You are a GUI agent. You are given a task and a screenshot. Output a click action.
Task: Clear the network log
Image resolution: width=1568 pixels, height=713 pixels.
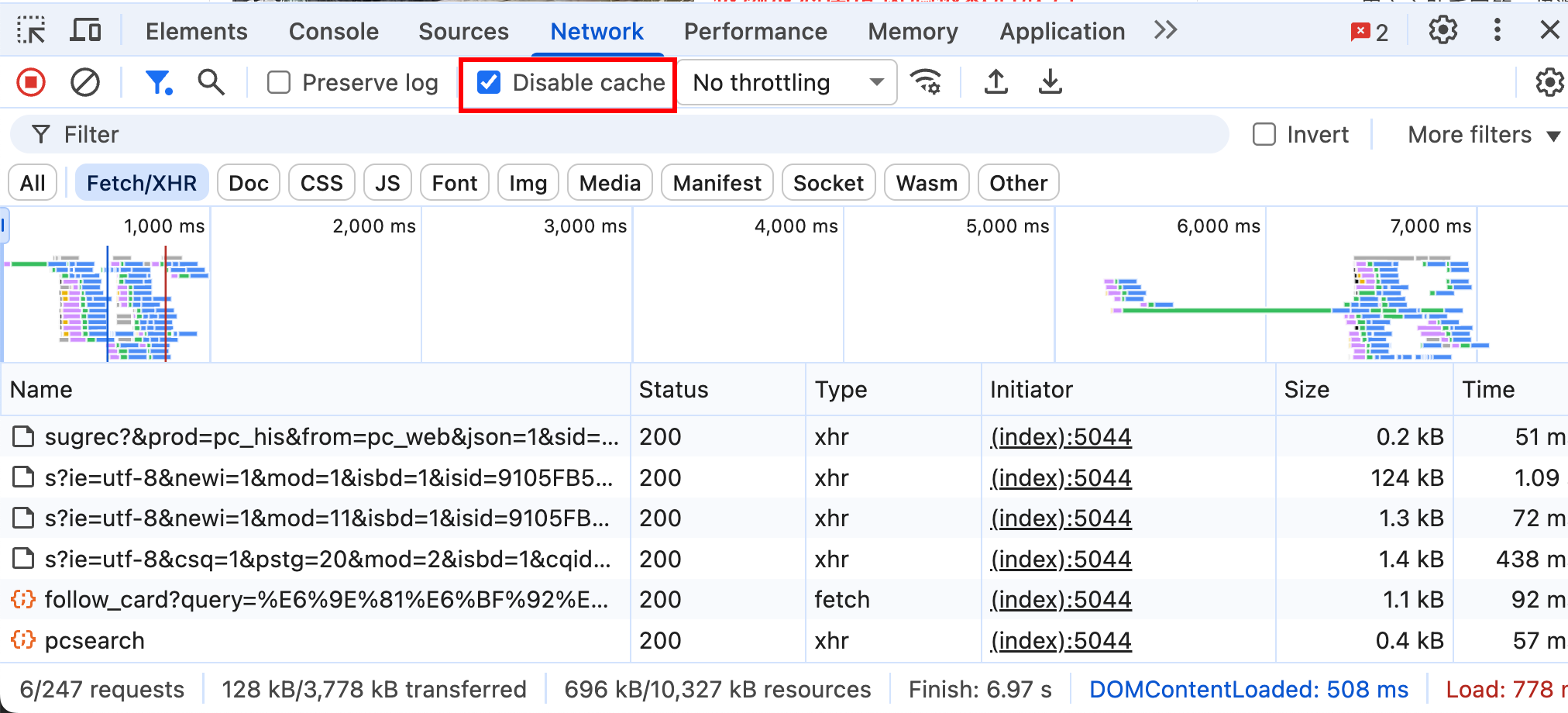click(x=85, y=82)
